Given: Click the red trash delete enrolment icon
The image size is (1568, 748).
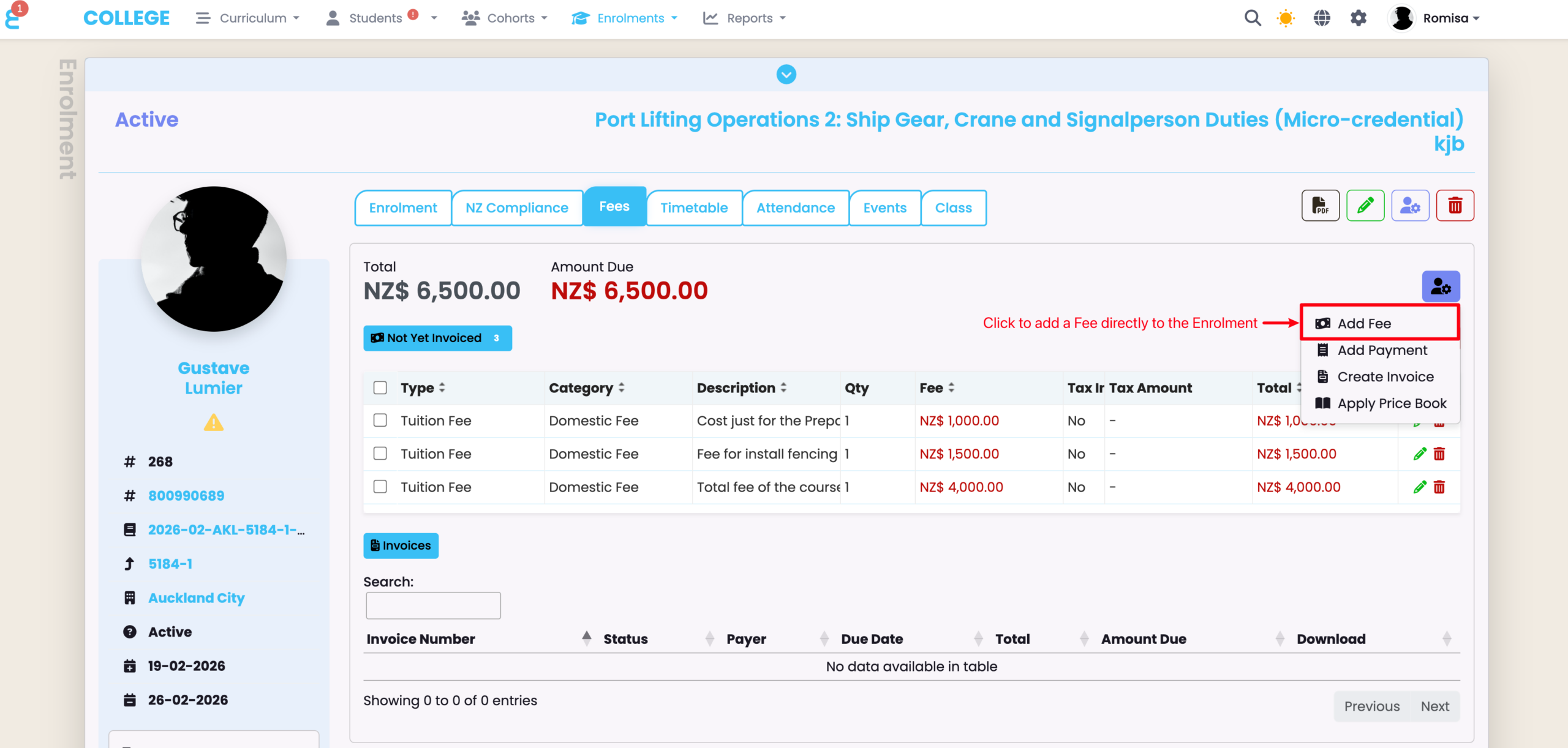Looking at the screenshot, I should pos(1455,206).
